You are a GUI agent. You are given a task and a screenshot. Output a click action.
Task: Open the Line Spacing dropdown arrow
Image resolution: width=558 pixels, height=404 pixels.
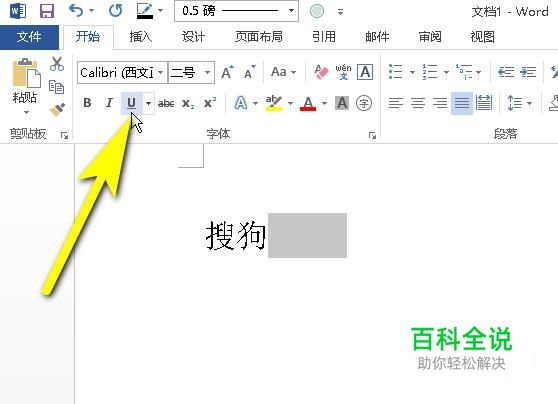530,103
